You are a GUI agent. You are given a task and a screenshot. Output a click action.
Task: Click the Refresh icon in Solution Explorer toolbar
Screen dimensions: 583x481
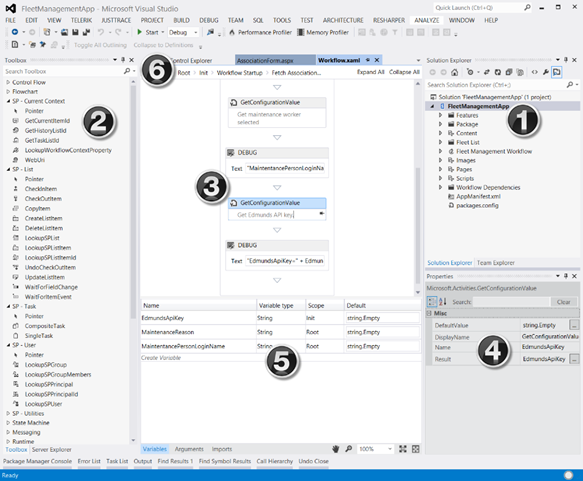tap(497, 72)
